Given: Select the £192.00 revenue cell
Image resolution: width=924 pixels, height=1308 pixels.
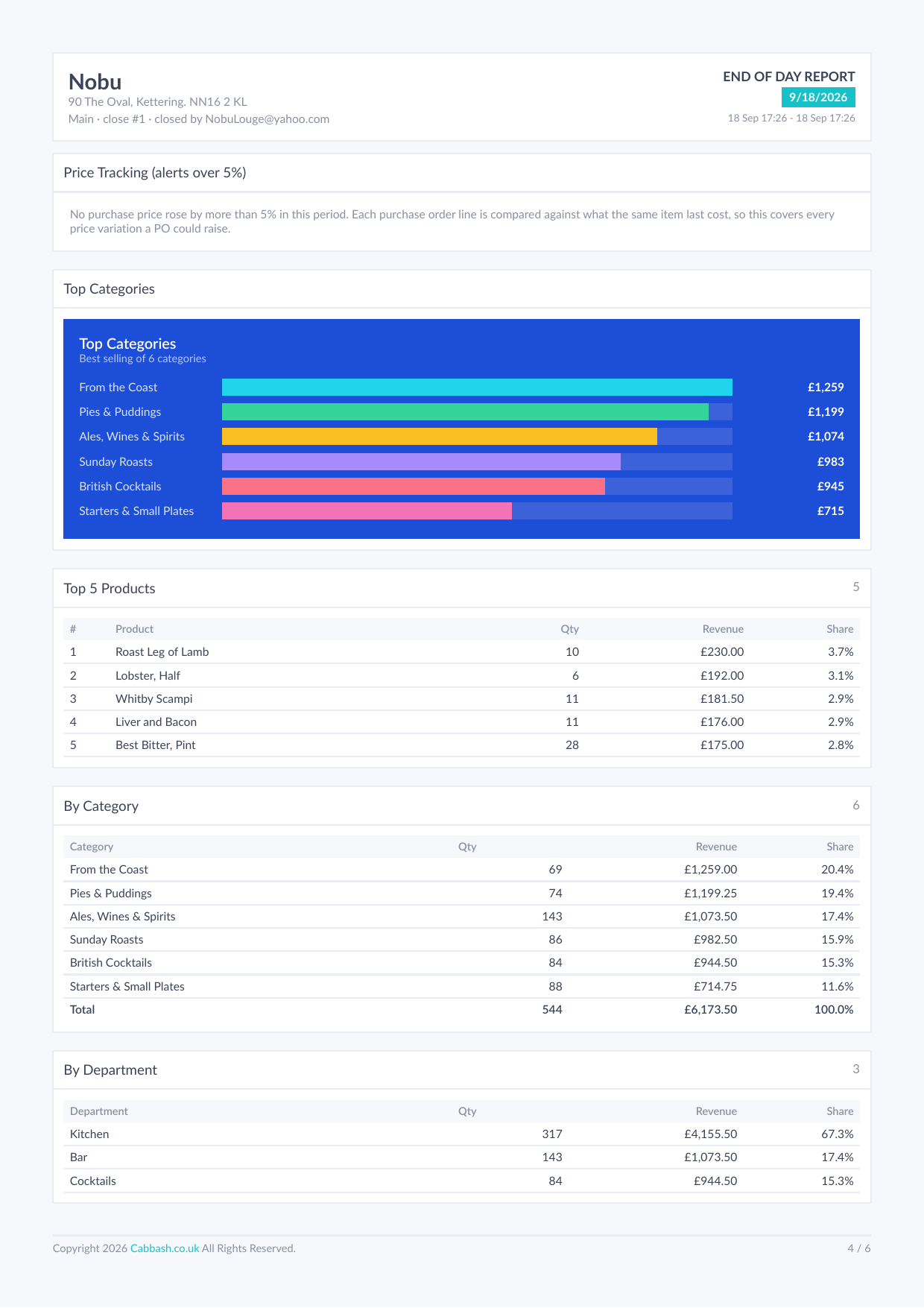Looking at the screenshot, I should click(x=722, y=676).
